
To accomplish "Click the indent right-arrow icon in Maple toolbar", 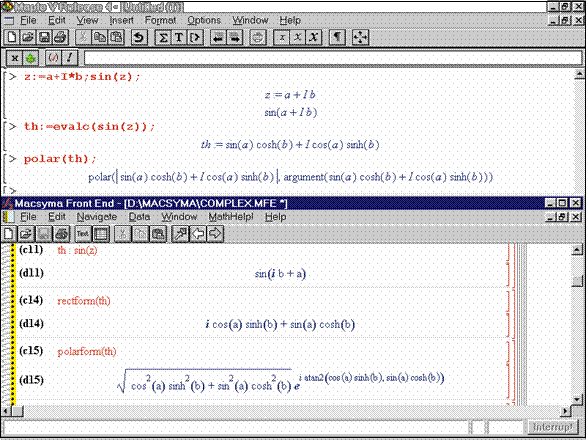I will (x=235, y=37).
